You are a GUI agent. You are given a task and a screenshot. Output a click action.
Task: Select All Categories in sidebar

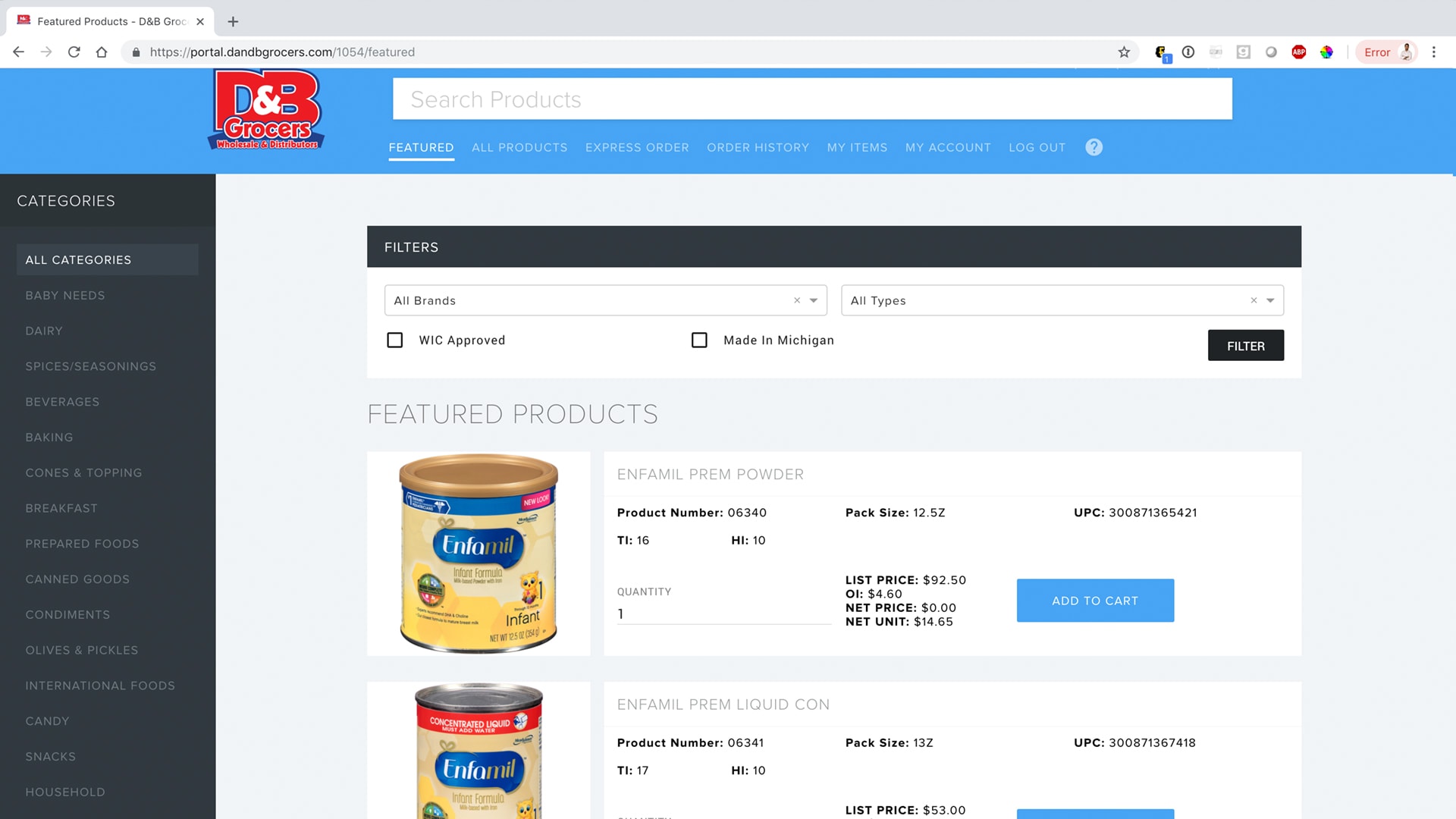pyautogui.click(x=107, y=259)
